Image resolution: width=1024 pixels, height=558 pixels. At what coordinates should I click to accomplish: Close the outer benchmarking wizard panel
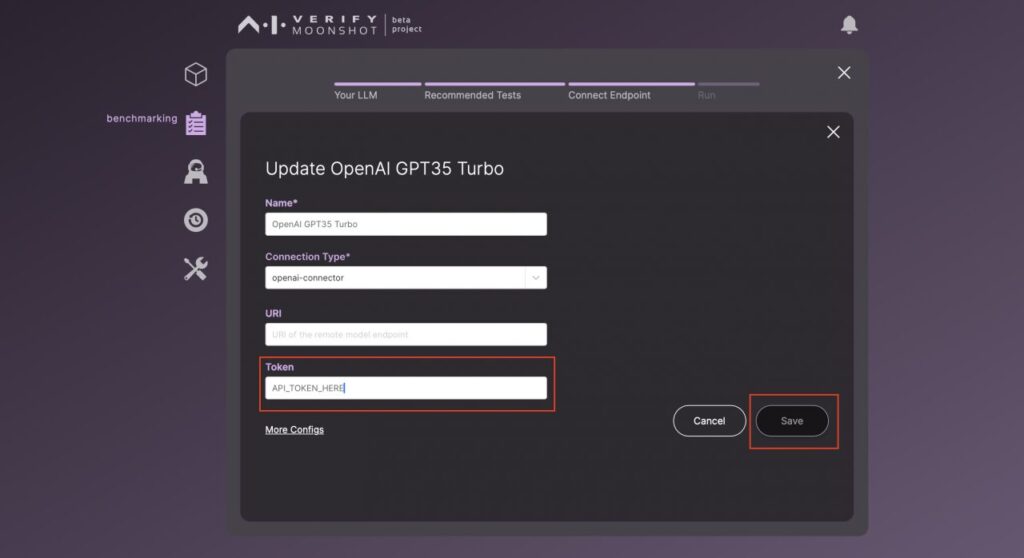[844, 73]
